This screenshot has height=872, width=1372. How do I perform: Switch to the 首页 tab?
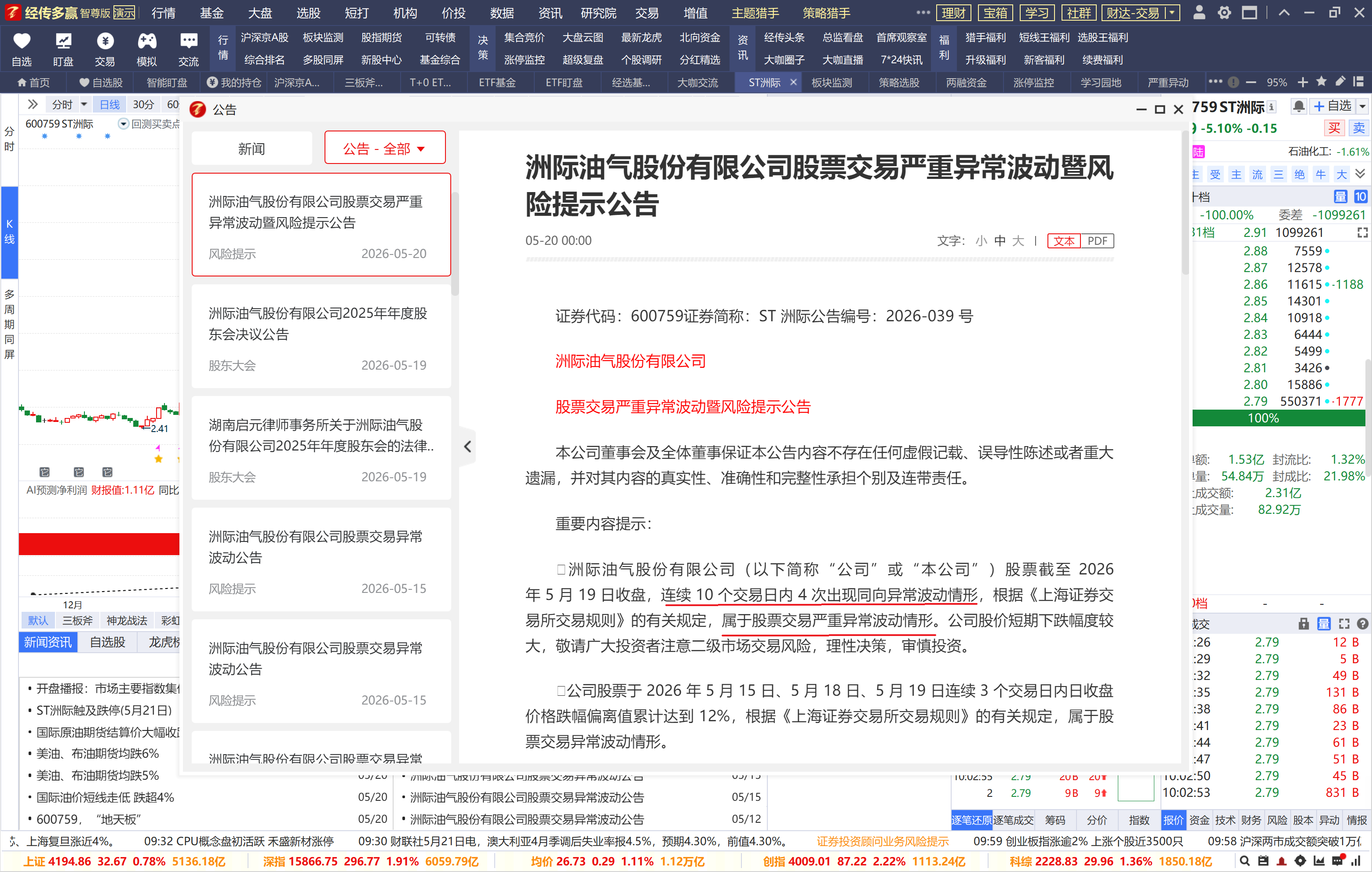[33, 83]
